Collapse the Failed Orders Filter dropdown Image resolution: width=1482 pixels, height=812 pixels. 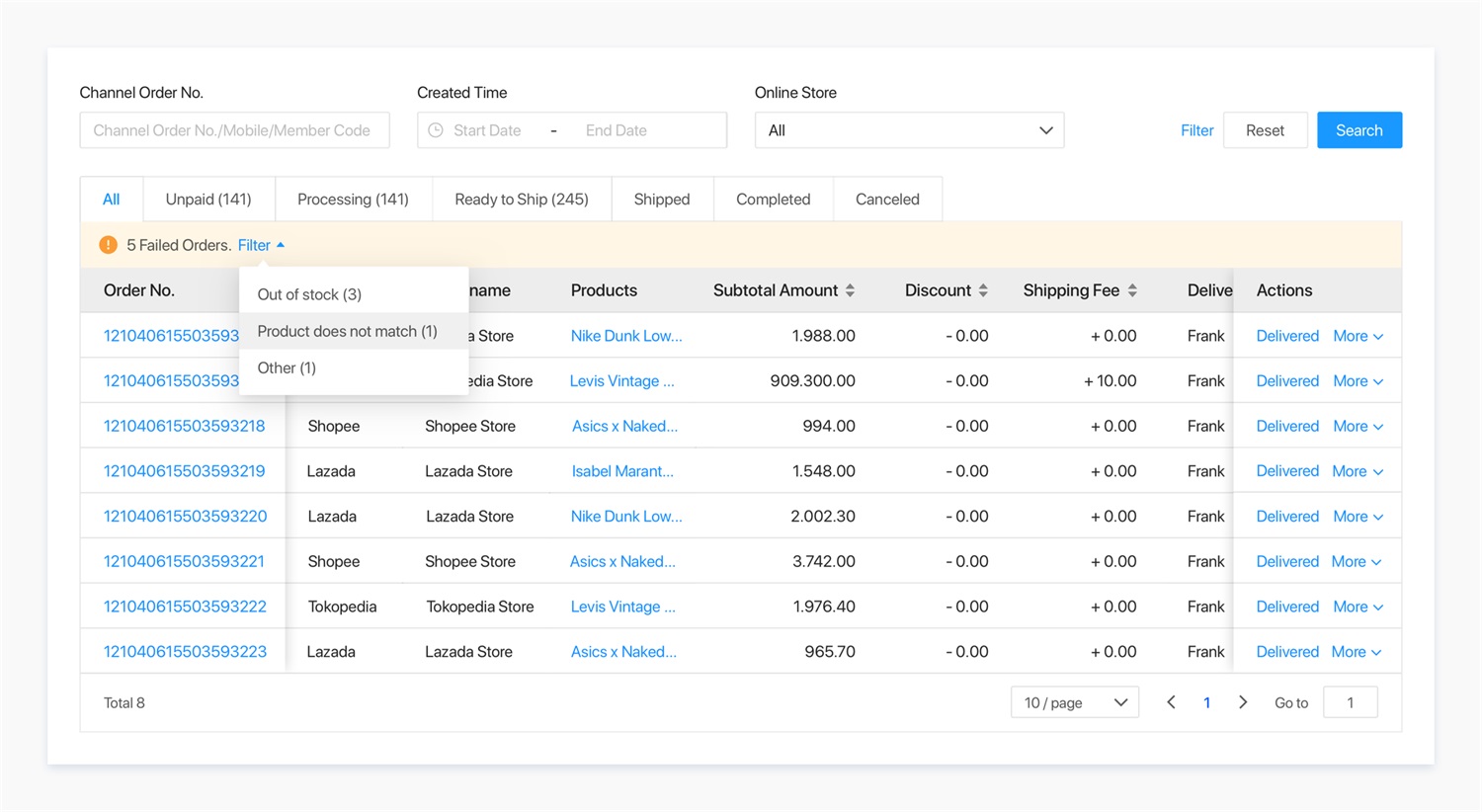(261, 245)
